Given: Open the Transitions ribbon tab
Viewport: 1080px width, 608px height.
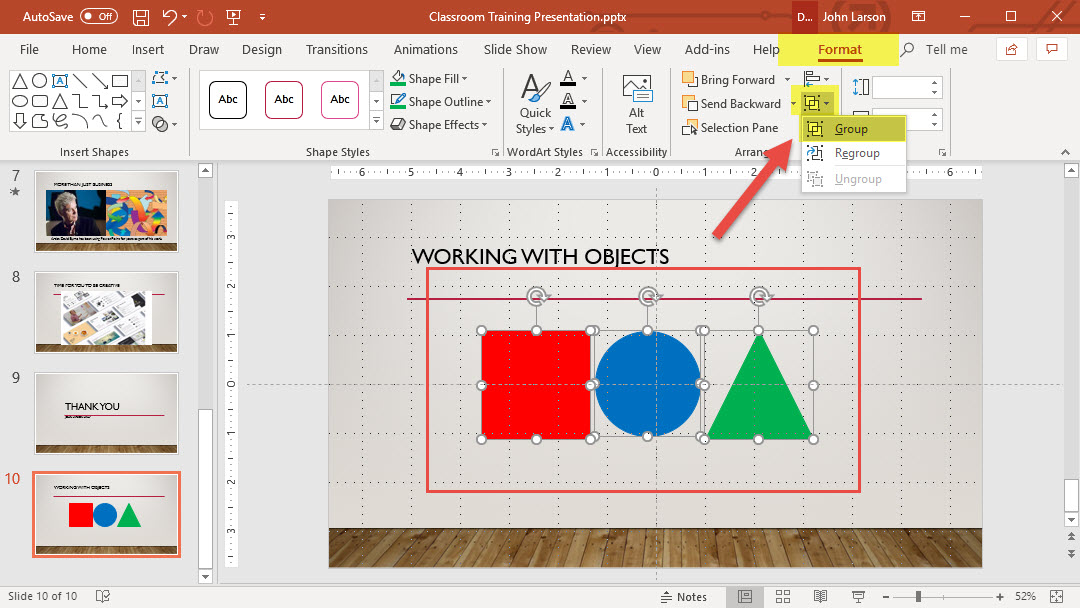Looking at the screenshot, I should point(337,49).
